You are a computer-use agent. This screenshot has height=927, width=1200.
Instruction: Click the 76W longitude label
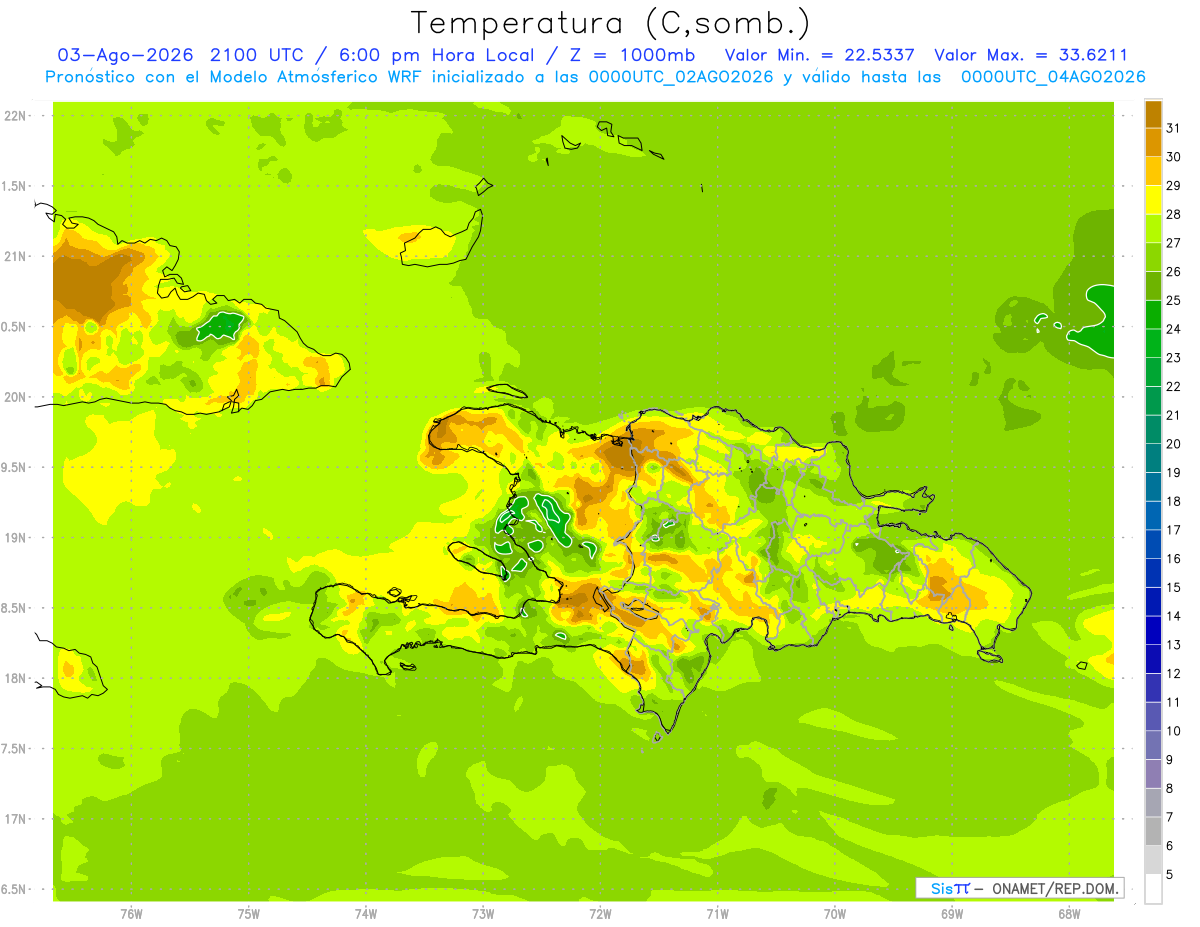131,913
